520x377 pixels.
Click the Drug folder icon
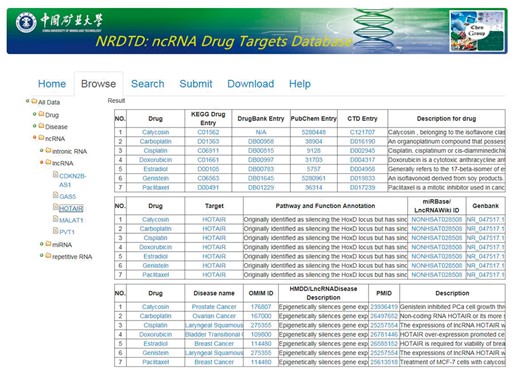[x=41, y=114]
